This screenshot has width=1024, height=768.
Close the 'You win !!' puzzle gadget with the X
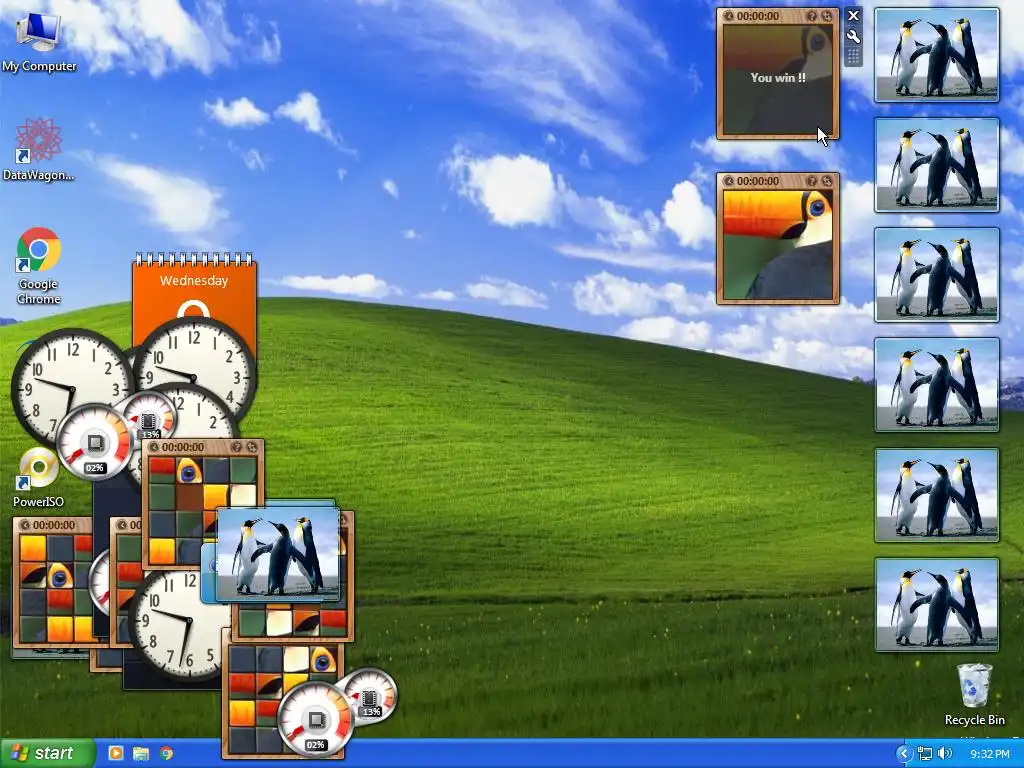853,16
